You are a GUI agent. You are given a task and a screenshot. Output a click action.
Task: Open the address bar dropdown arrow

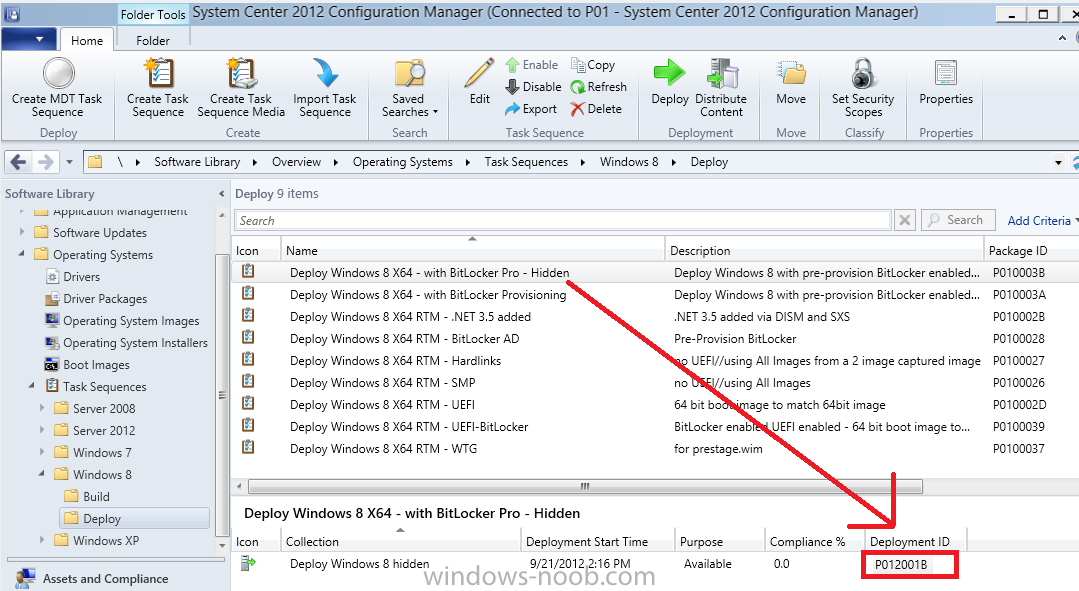click(1058, 162)
